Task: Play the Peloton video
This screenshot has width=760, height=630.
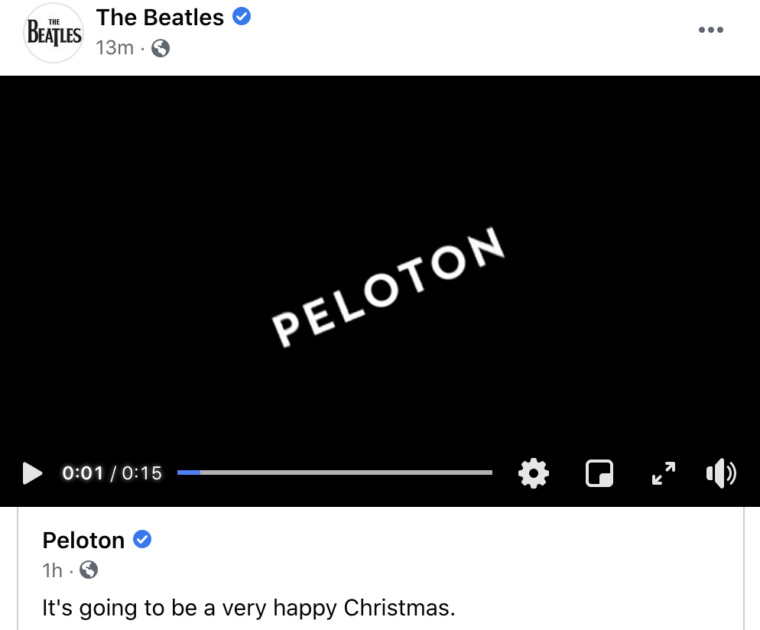Action: [x=32, y=473]
